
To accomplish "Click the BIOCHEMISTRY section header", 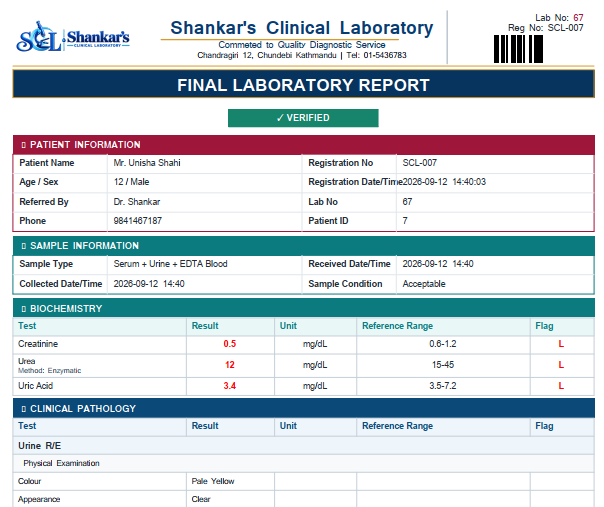I will click(x=303, y=309).
